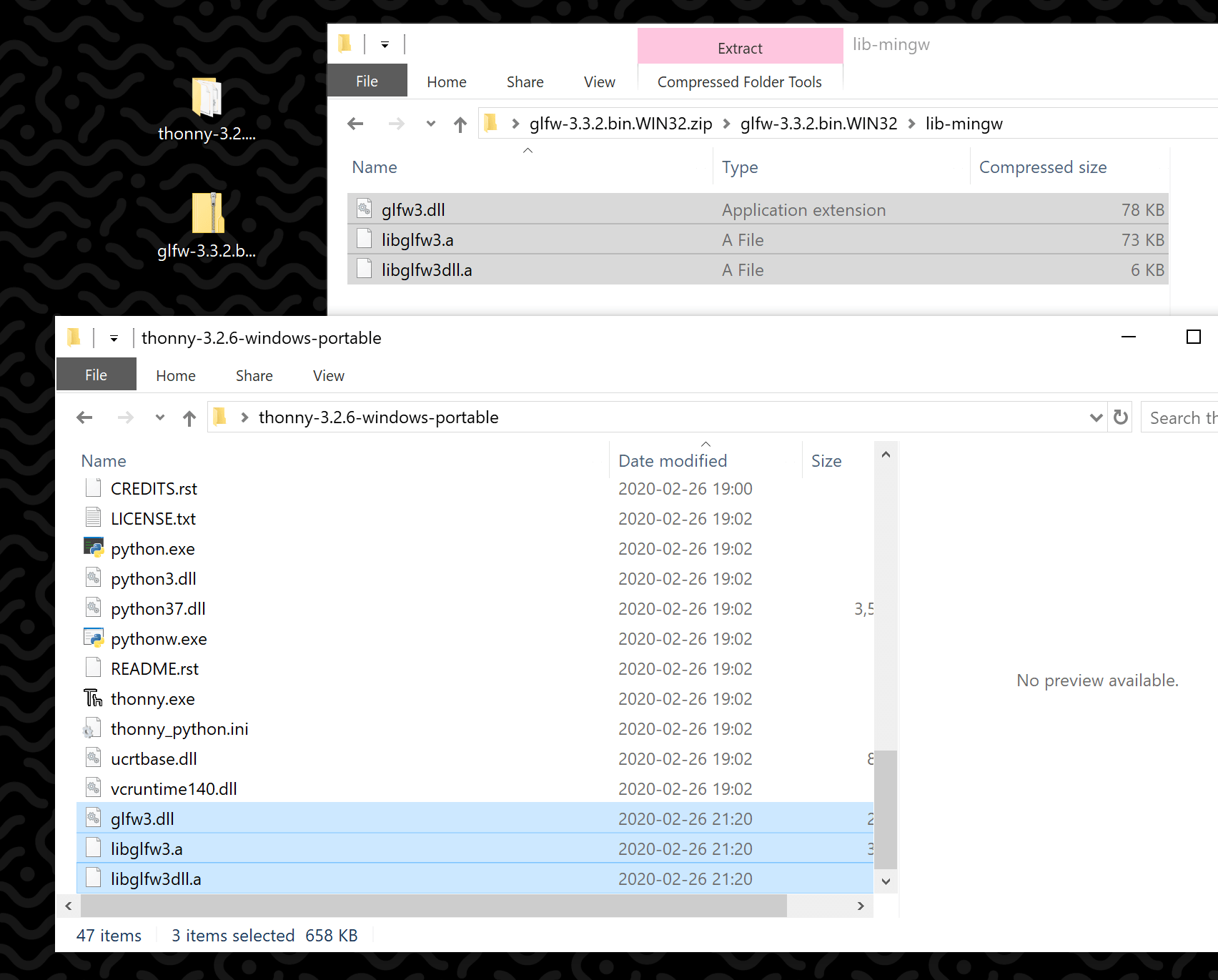The width and height of the screenshot is (1218, 980).
Task: Select python37.dll file
Action: coord(475,608)
